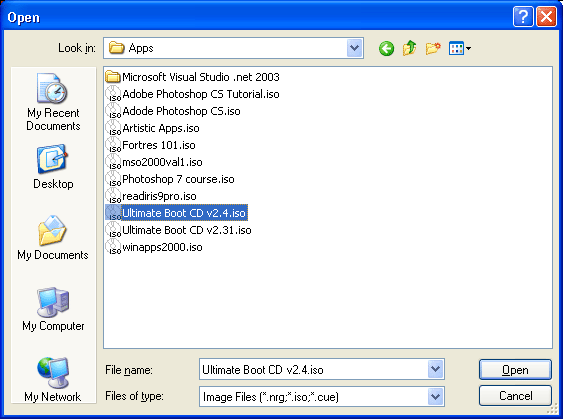This screenshot has height=419, width=563.
Task: Go up one folder level
Action: pyautogui.click(x=409, y=48)
